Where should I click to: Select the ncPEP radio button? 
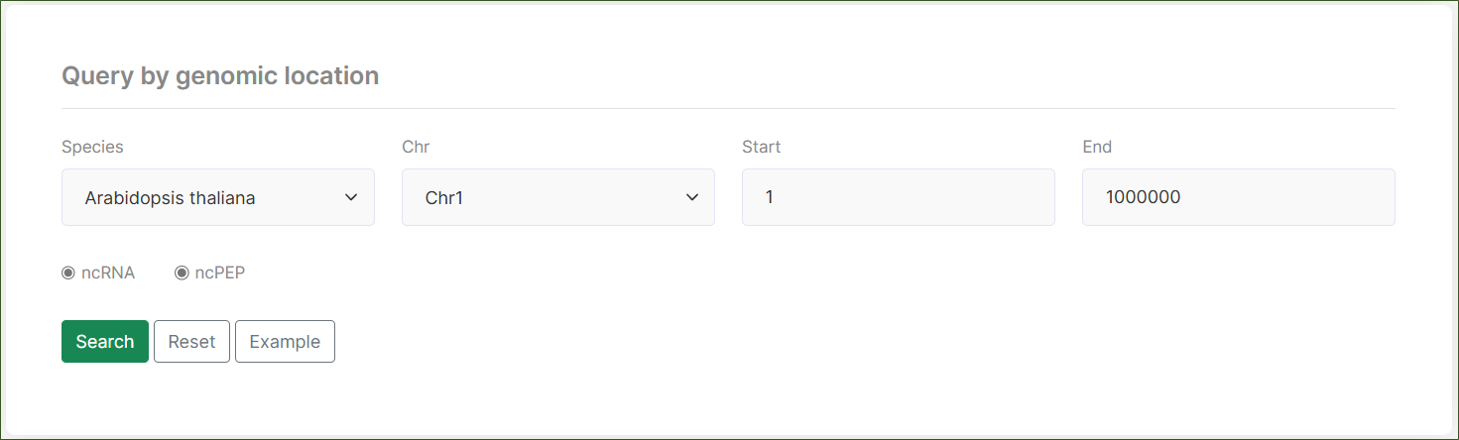(182, 273)
